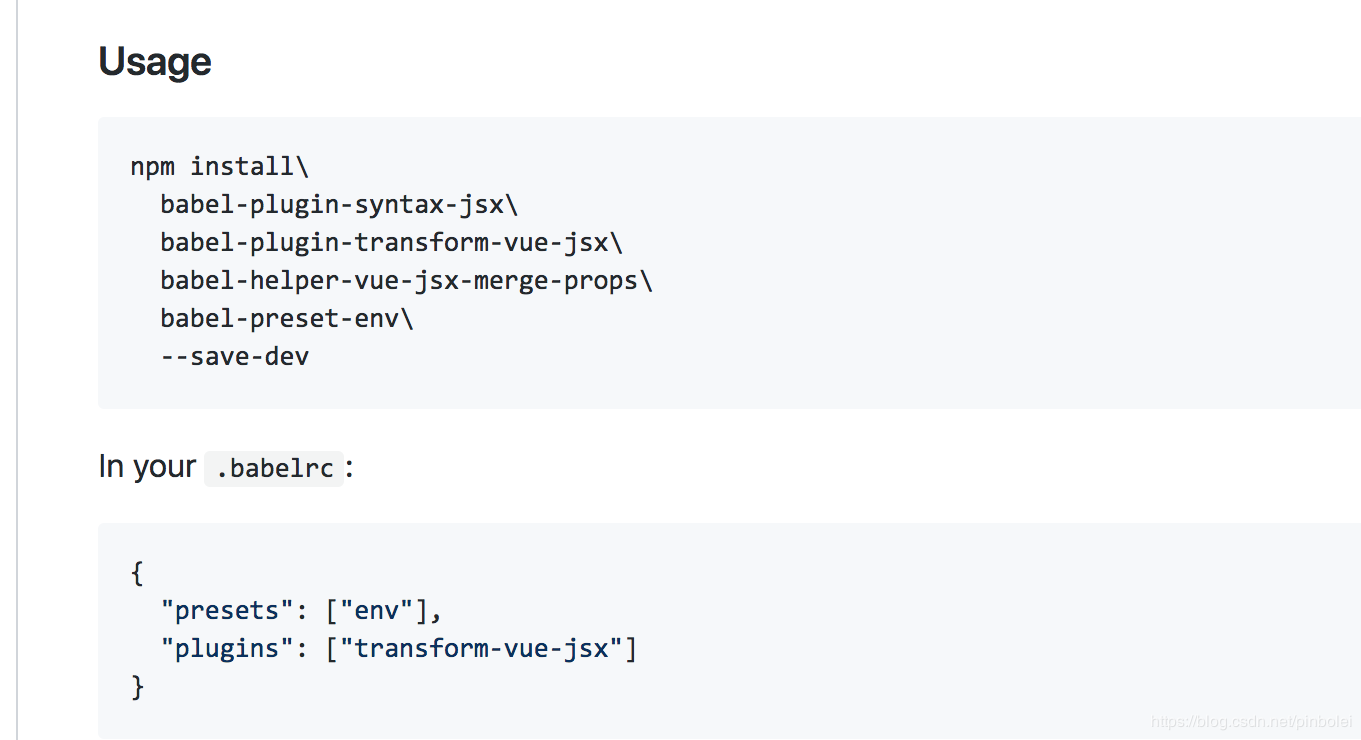Click babel-helper-vue-jsx-merge-props package name
Viewport: 1361px width, 740px height.
pyautogui.click(x=399, y=281)
